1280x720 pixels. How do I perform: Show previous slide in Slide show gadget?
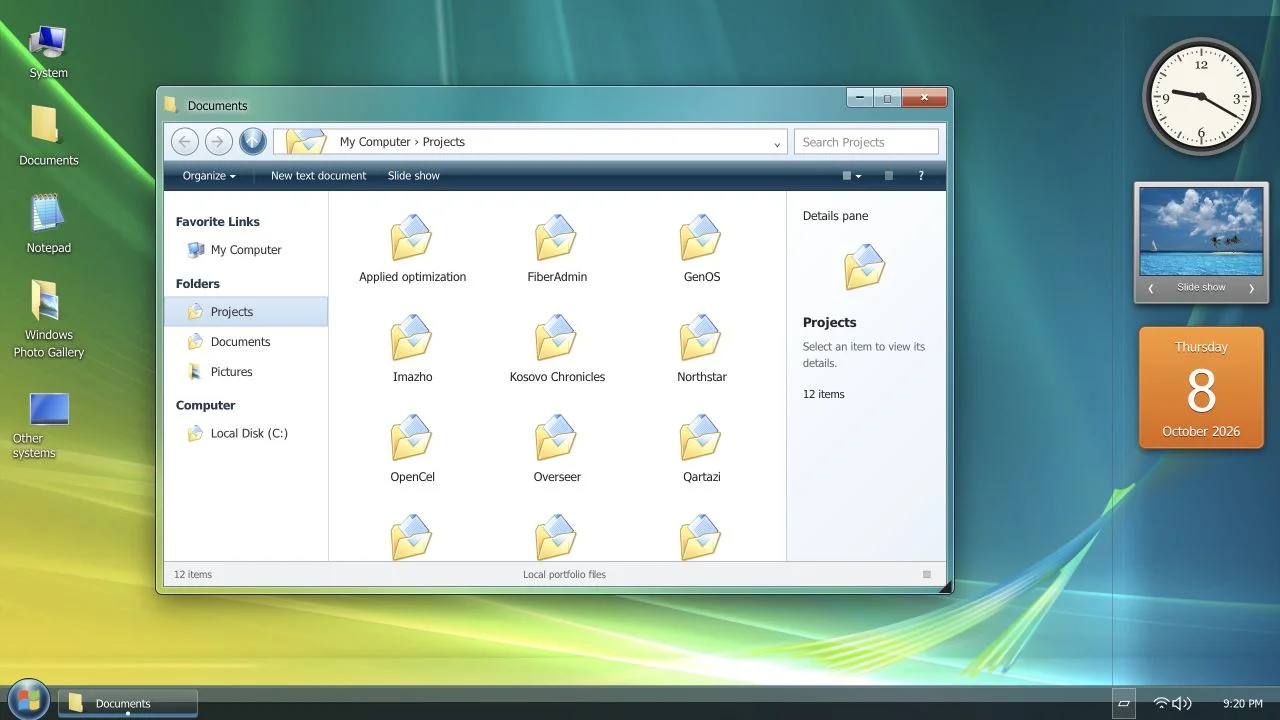(x=1151, y=288)
